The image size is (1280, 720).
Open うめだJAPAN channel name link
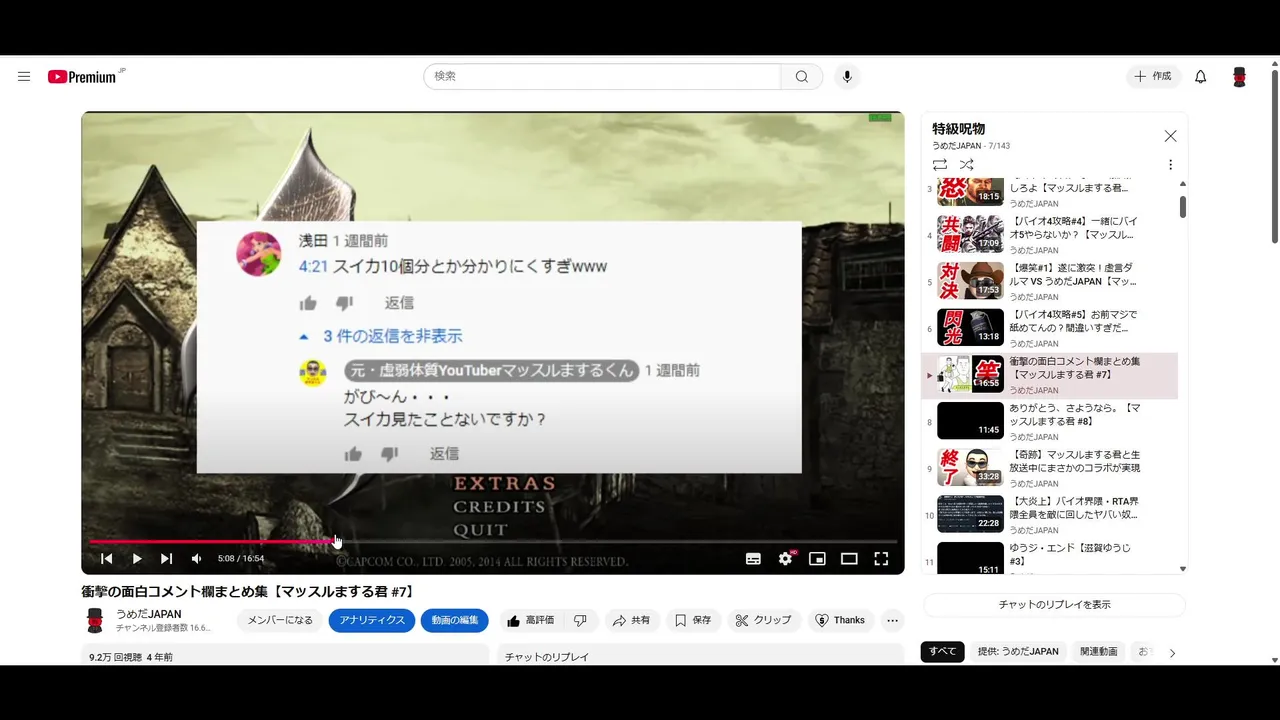pos(149,614)
